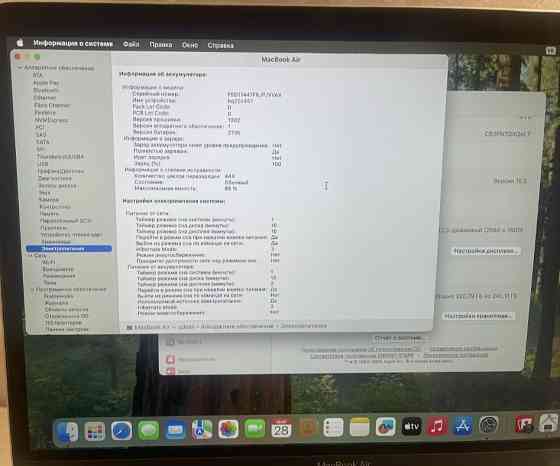Select highlighted Электропитание sidebar row

click(x=69, y=249)
